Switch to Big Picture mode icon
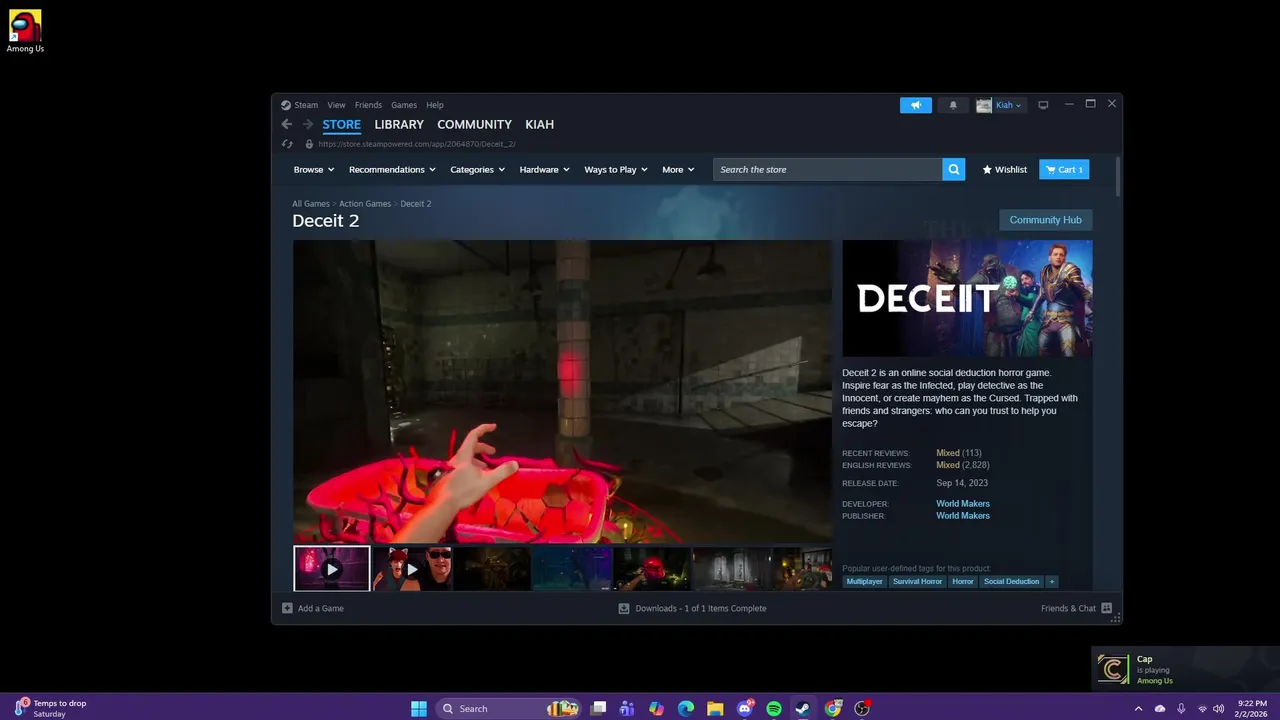This screenshot has height=720, width=1280. click(1043, 105)
